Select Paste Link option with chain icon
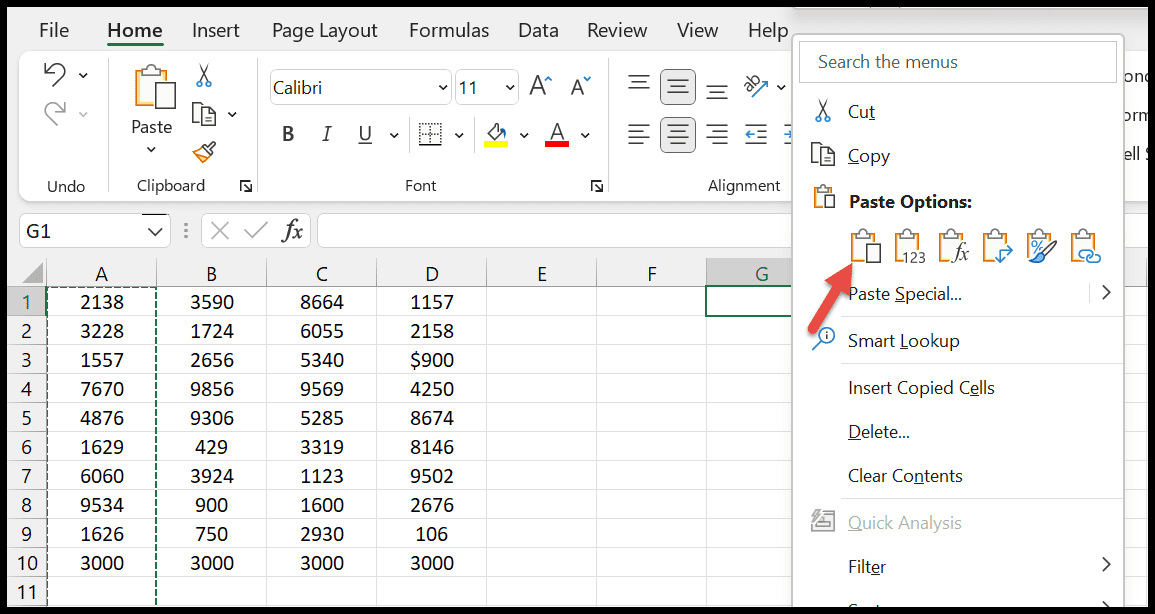This screenshot has width=1155, height=614. point(1086,246)
